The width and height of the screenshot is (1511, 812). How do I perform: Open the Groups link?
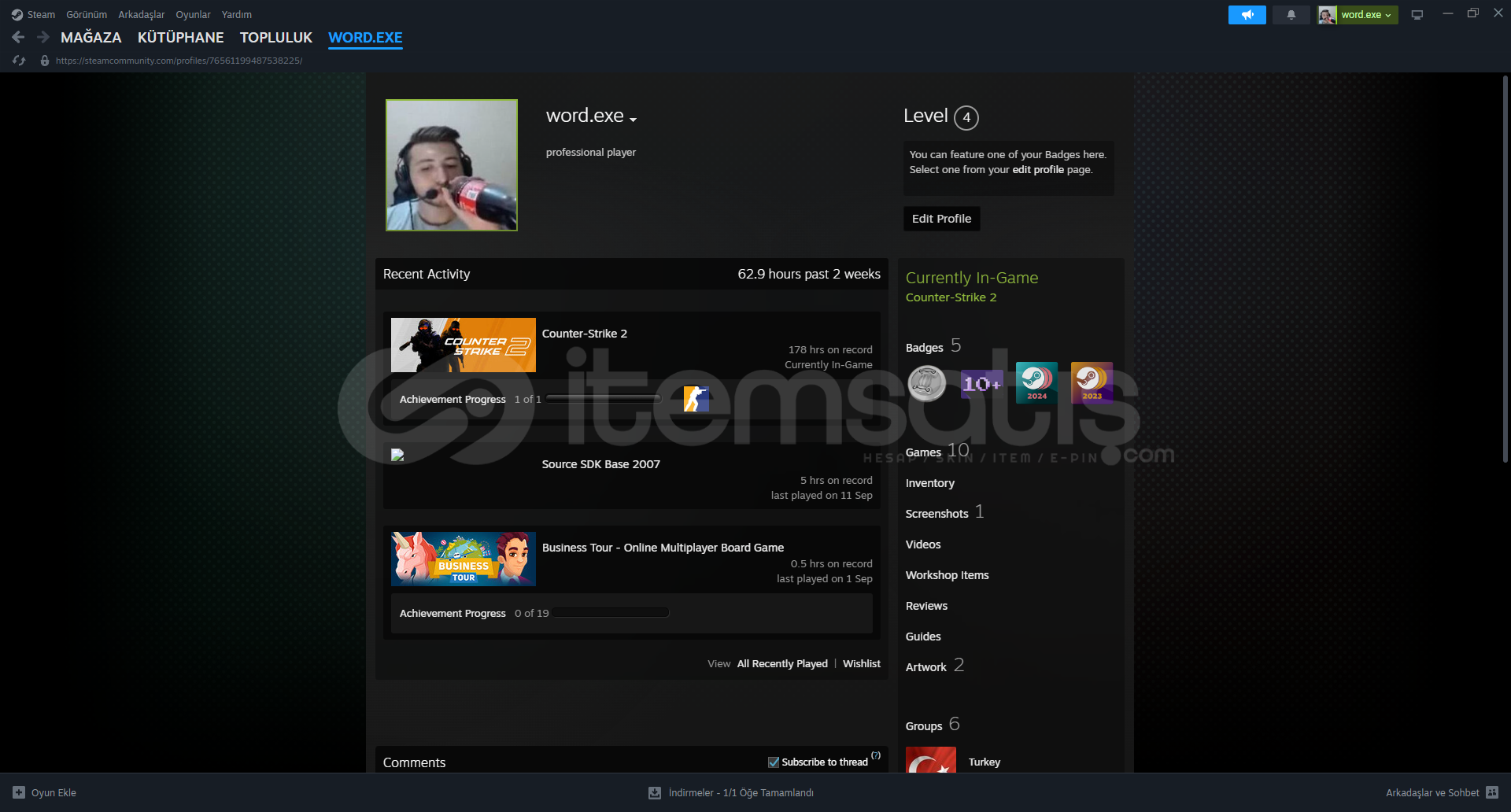924,725
